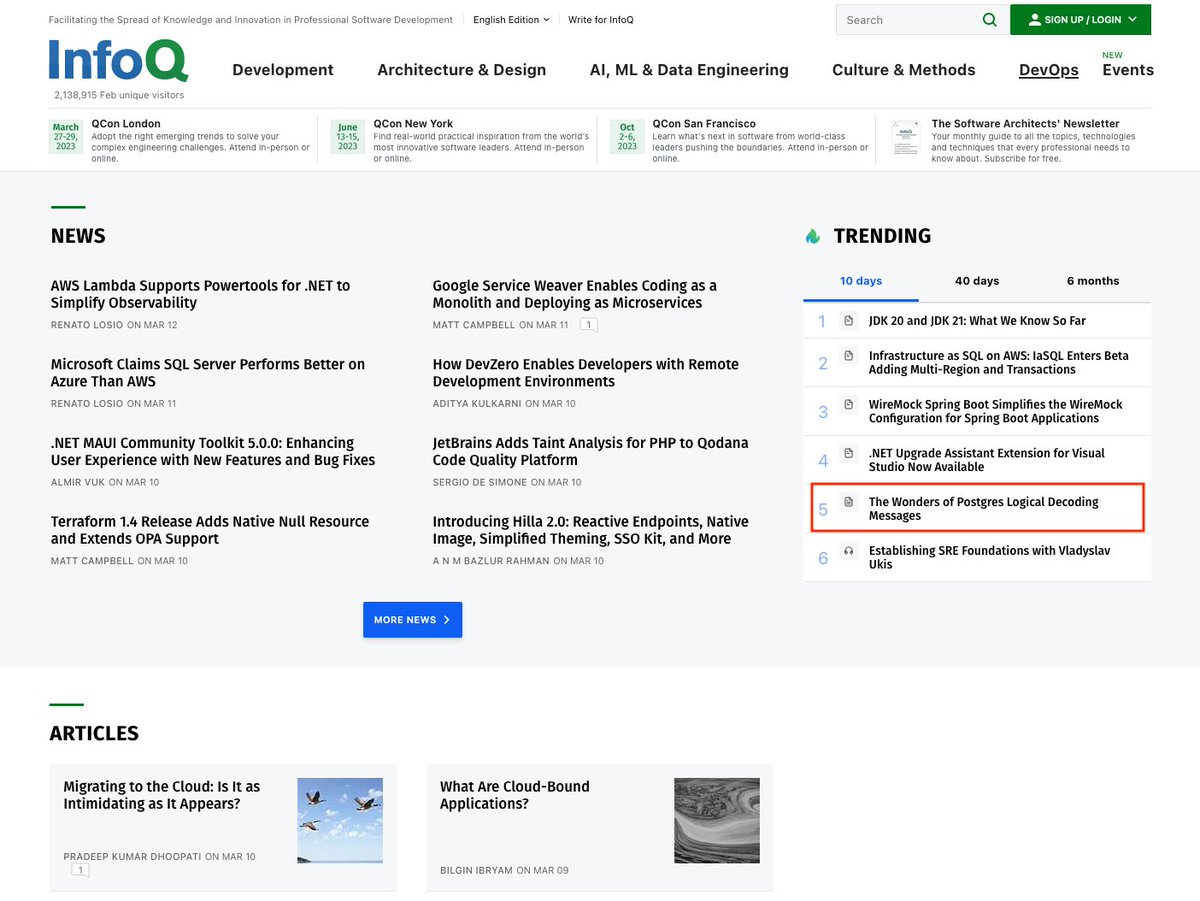
Task: Open the Development menu
Action: pos(283,70)
